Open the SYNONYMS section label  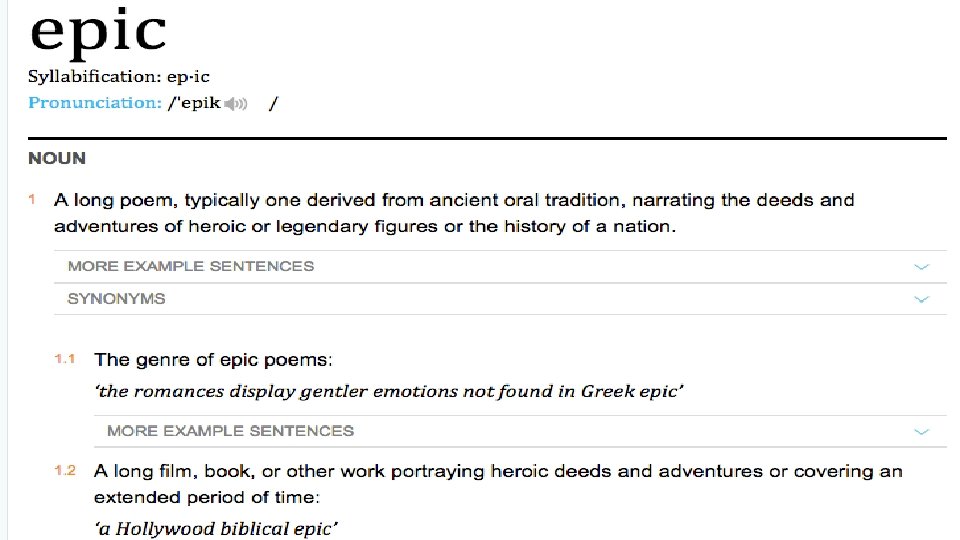tap(116, 299)
